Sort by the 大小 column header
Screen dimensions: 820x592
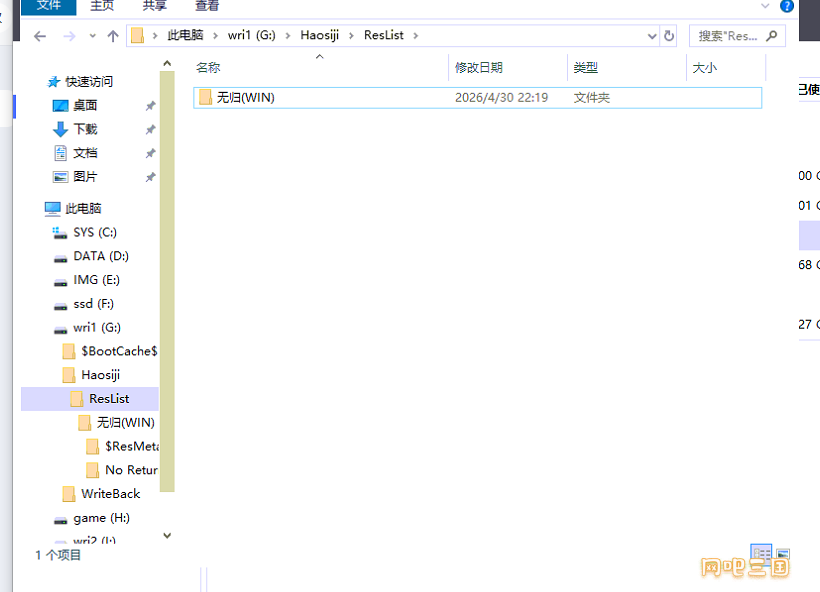tap(704, 67)
